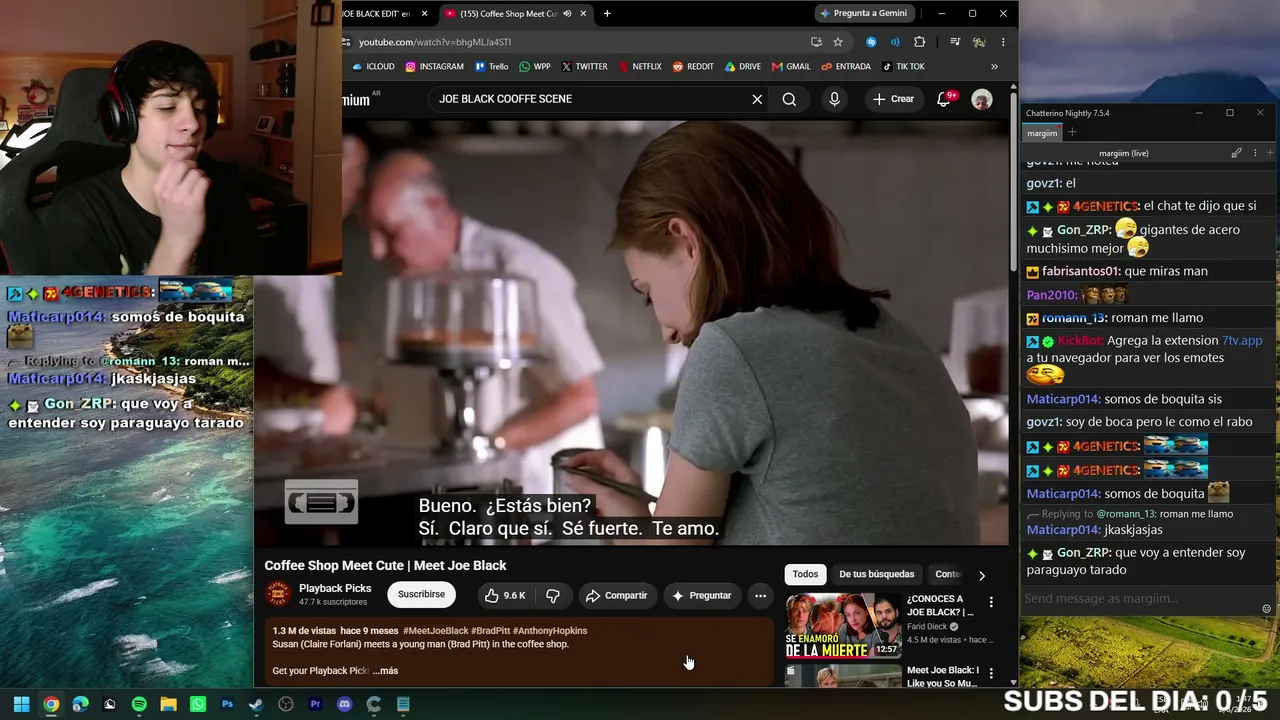Open more actions menu below the video
Screen dimensions: 1280x720
pos(760,595)
